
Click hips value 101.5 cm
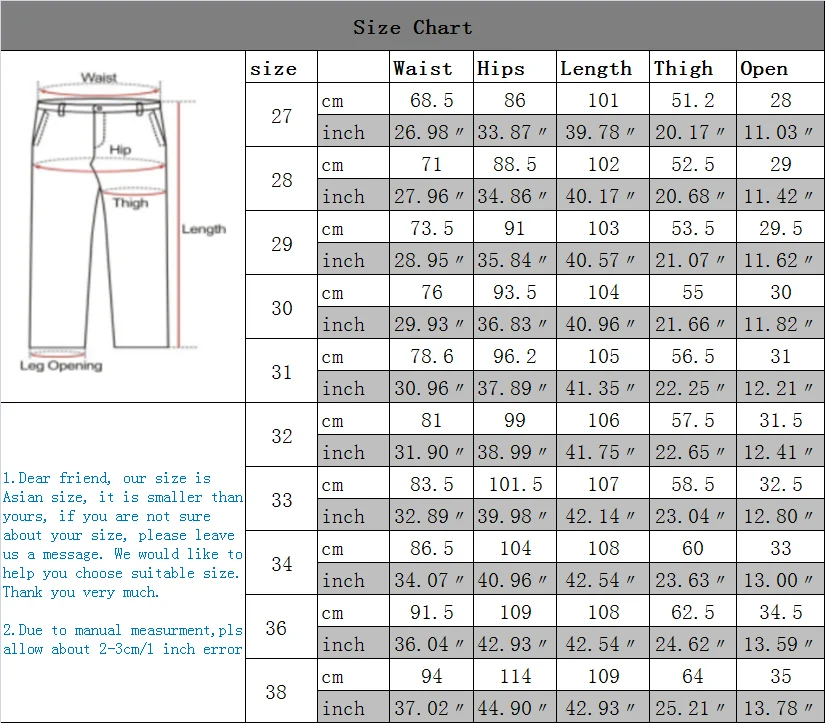(x=516, y=484)
